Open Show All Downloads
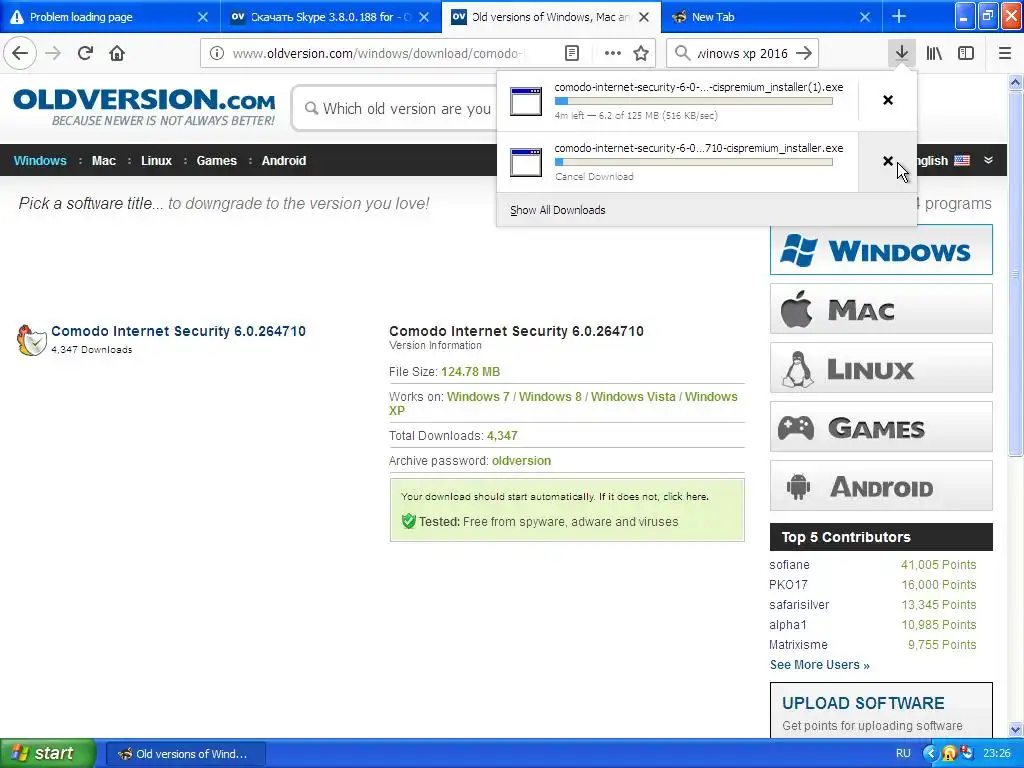This screenshot has height=768, width=1024. (x=558, y=210)
